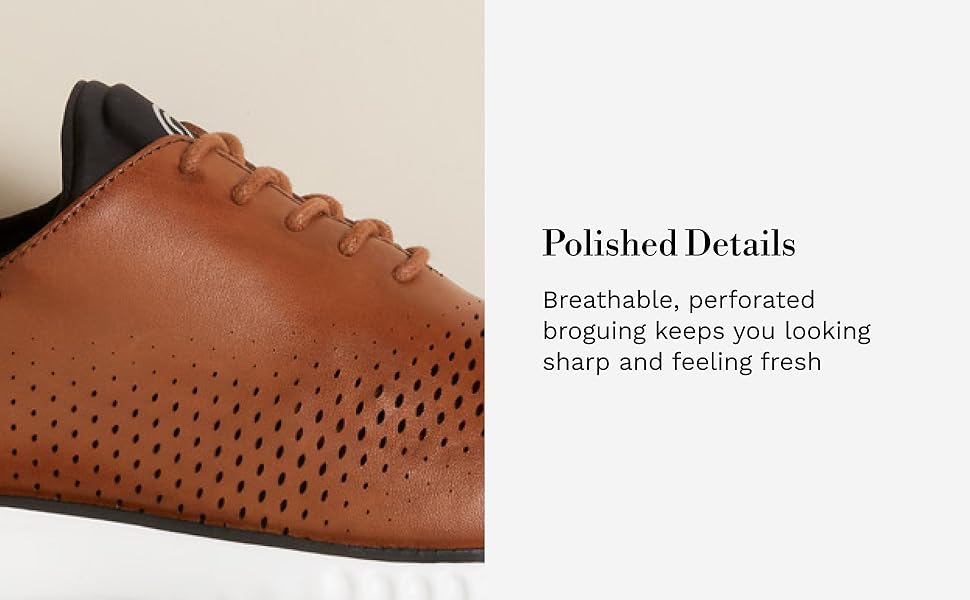Click the "sharp and feeling fresh" line
The image size is (970, 600).
point(682,362)
